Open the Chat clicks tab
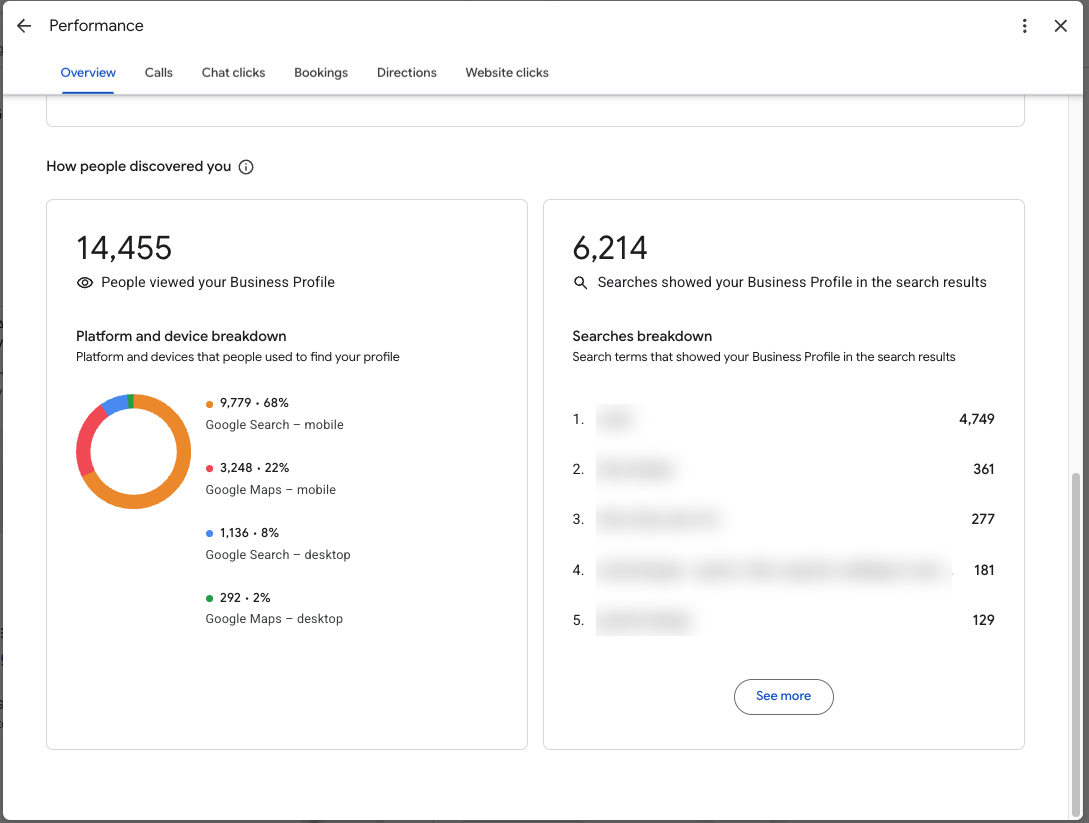Screen dimensions: 1089x823 tap(233, 73)
